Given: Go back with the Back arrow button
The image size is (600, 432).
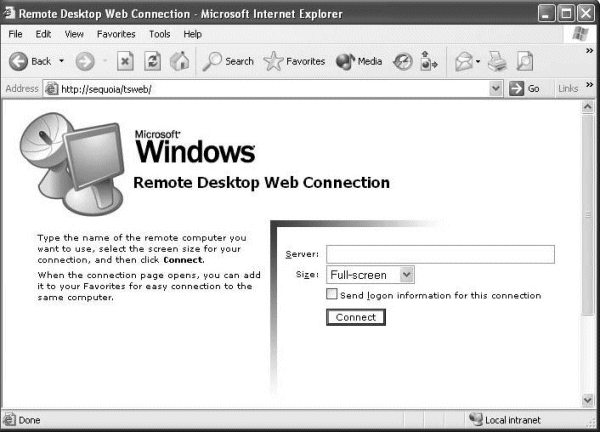Looking at the screenshot, I should tap(30, 61).
